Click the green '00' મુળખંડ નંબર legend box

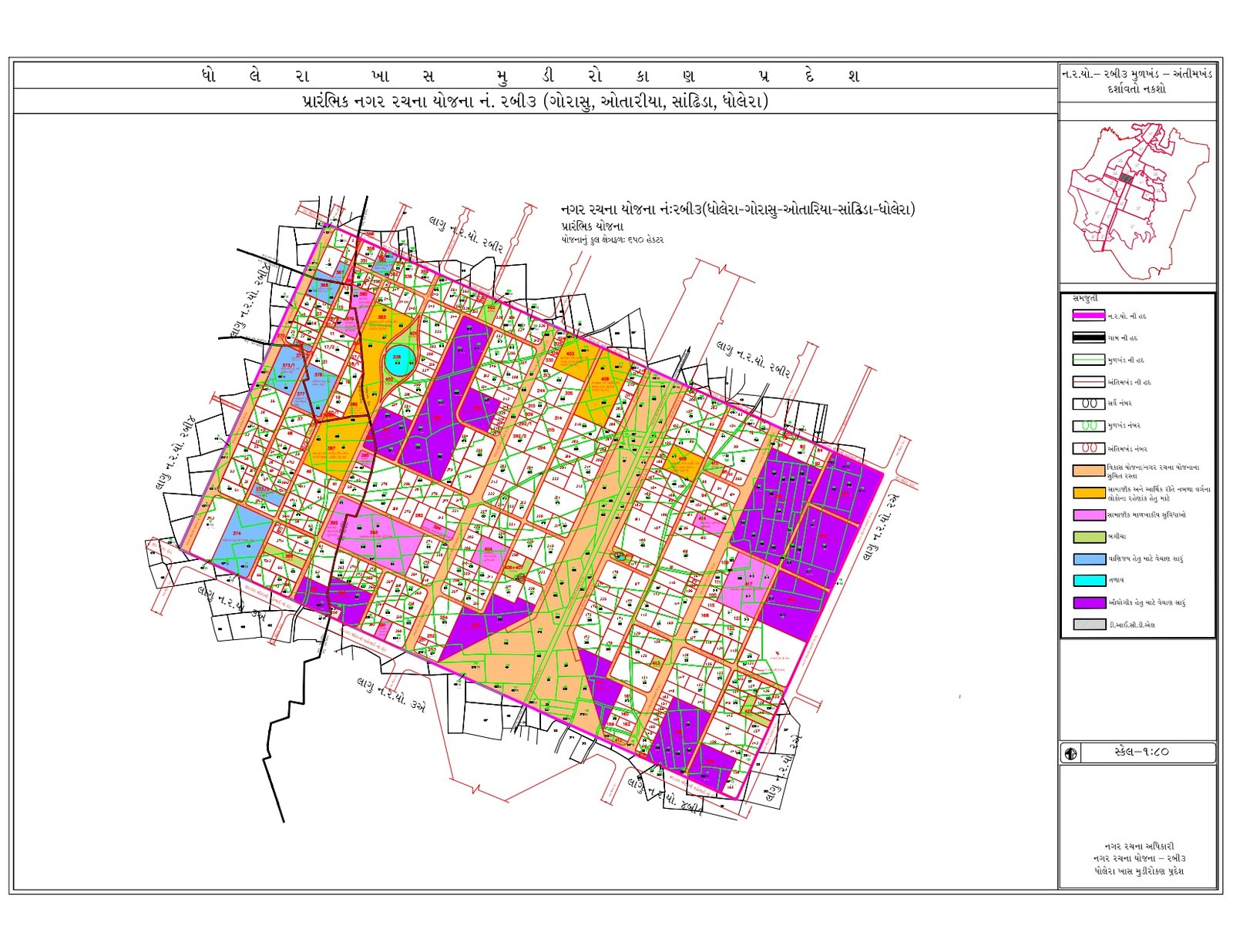(1088, 425)
